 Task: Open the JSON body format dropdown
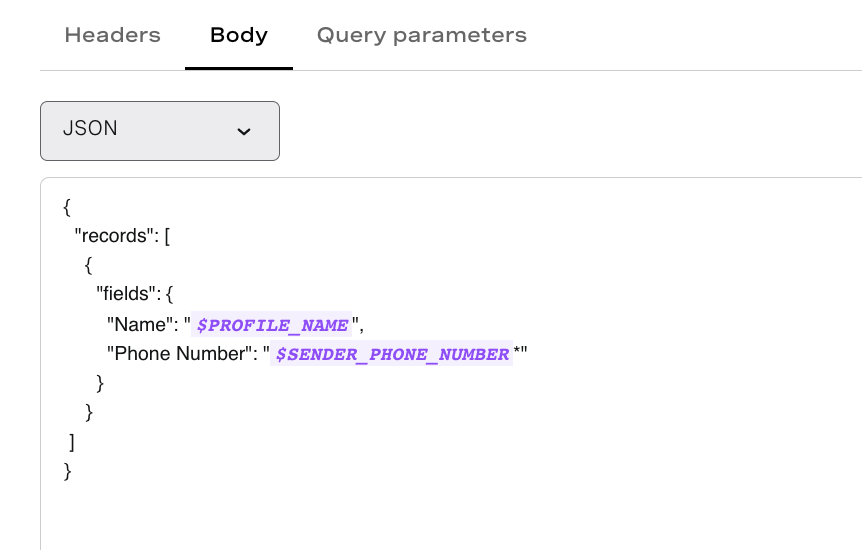click(x=160, y=131)
